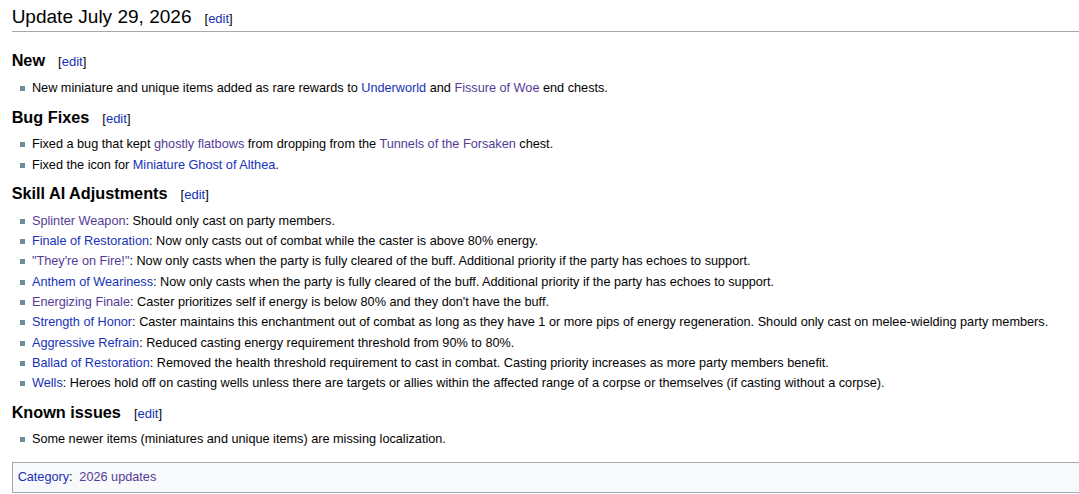Click the ghostly flatbows link
This screenshot has width=1079, height=494.
199,144
